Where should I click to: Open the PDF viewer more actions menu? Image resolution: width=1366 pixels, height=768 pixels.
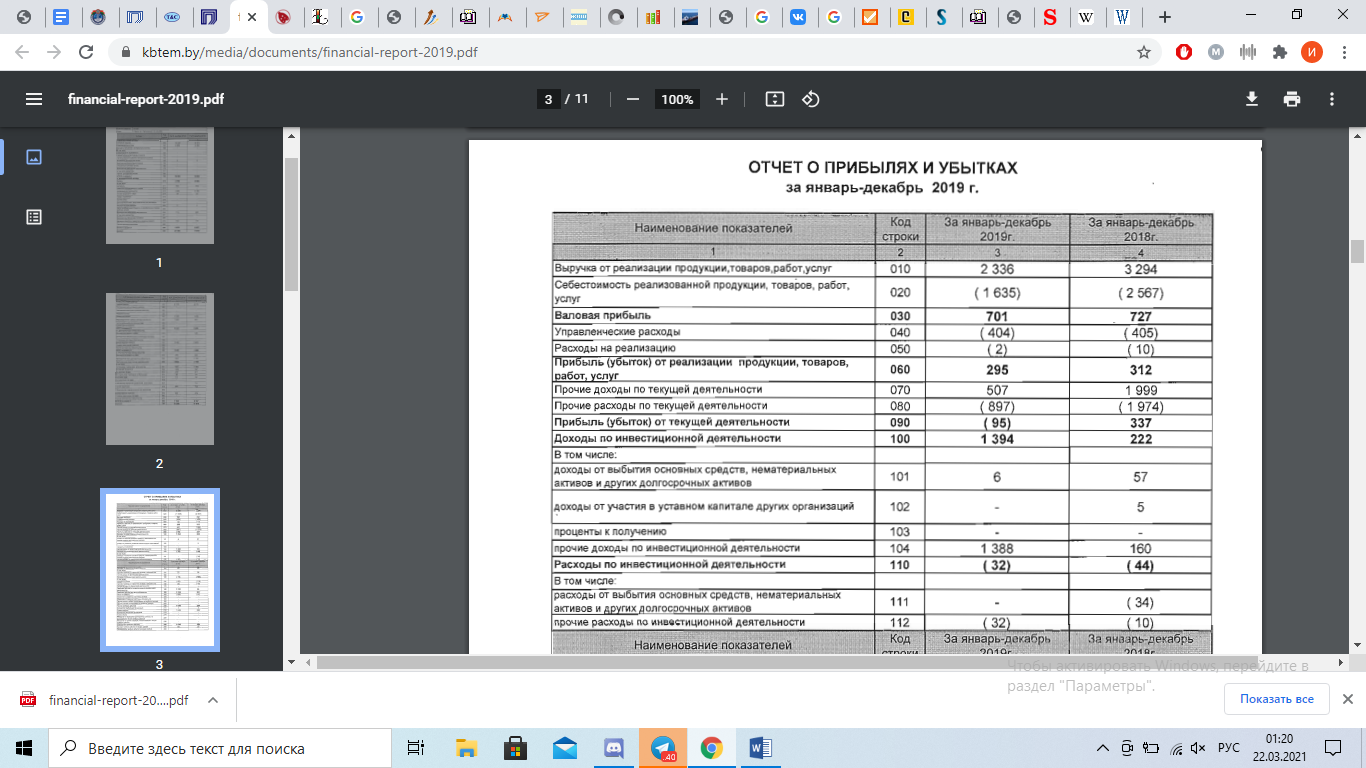[x=1332, y=99]
